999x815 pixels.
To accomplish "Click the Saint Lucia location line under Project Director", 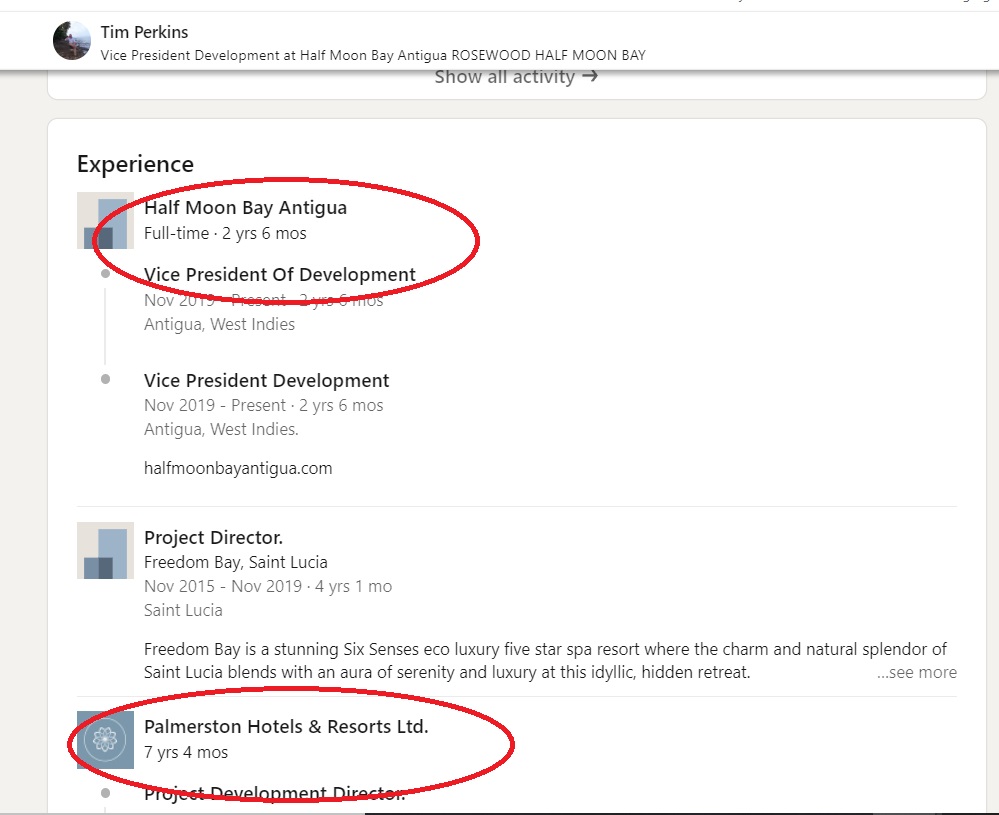I will [183, 610].
